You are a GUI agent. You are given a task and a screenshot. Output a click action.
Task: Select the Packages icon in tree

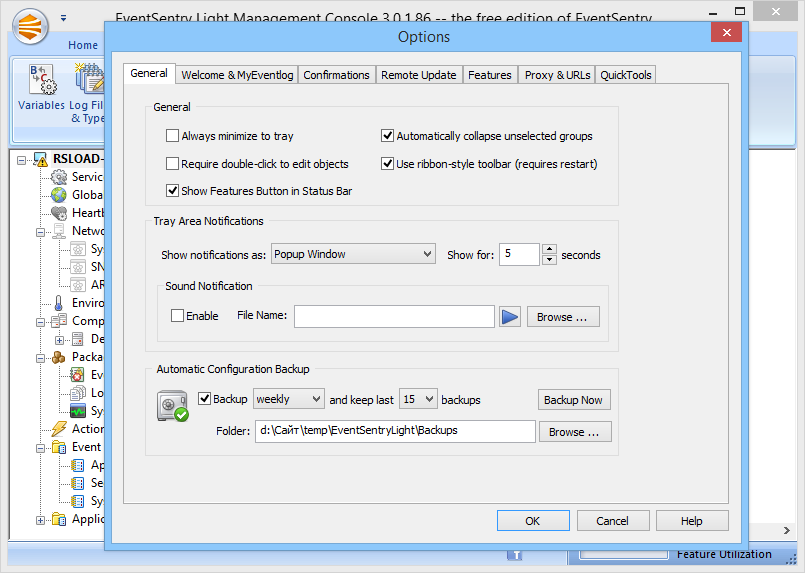coord(59,357)
